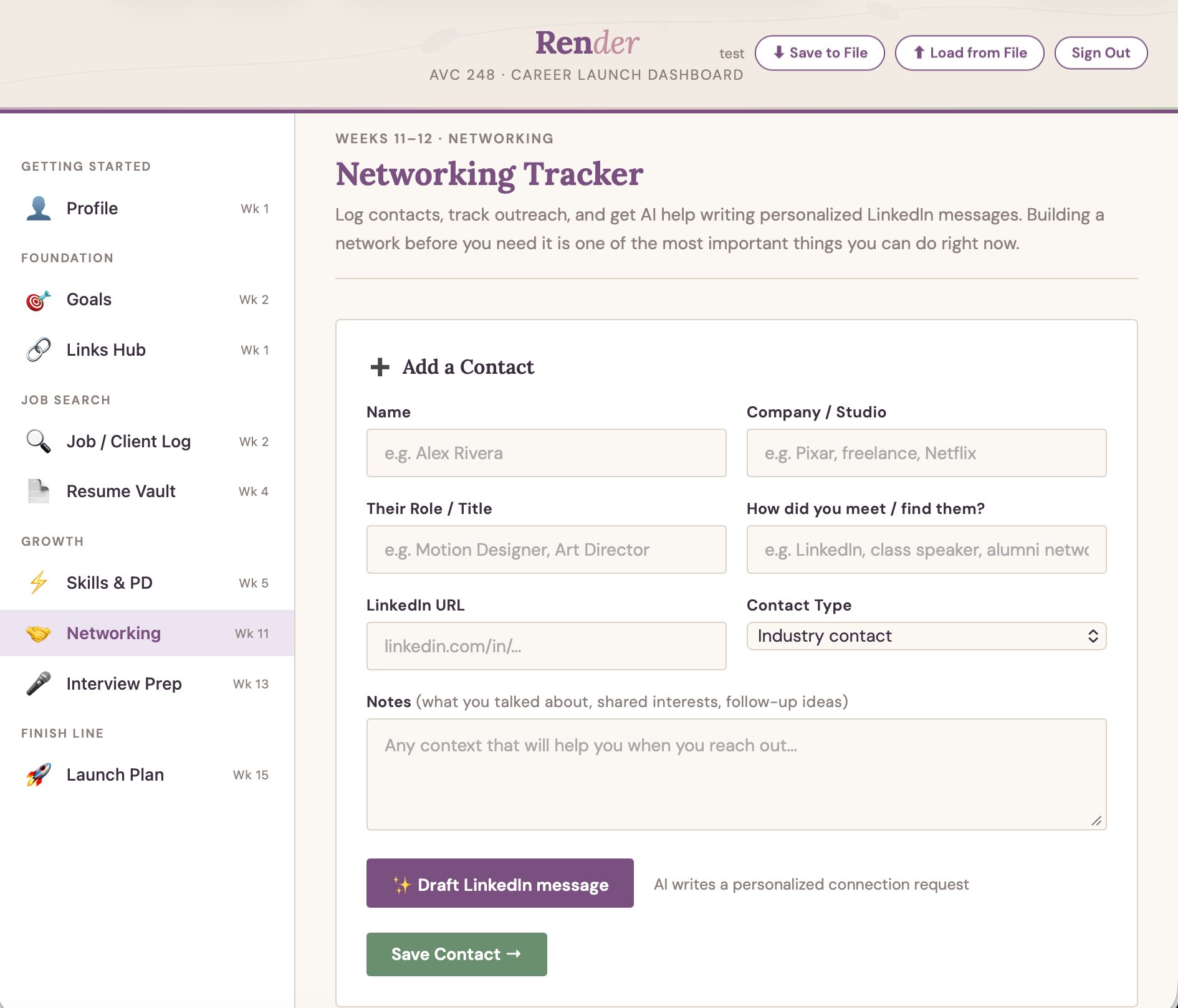Image resolution: width=1178 pixels, height=1008 pixels.
Task: Save the contact with Save Contact
Action: click(x=457, y=954)
